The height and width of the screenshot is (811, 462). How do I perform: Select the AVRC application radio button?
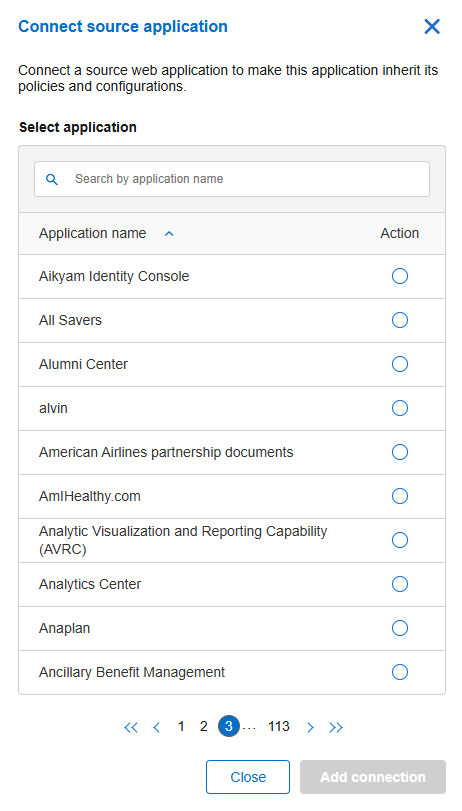pyautogui.click(x=399, y=540)
